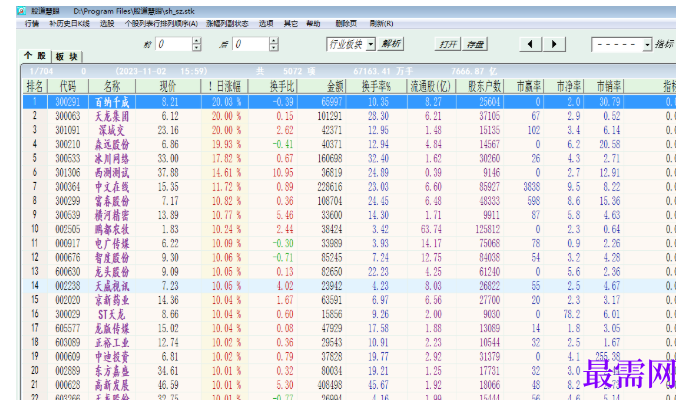
Task: Select stock code 300029 in row 16
Action: pyautogui.click(x=68, y=314)
